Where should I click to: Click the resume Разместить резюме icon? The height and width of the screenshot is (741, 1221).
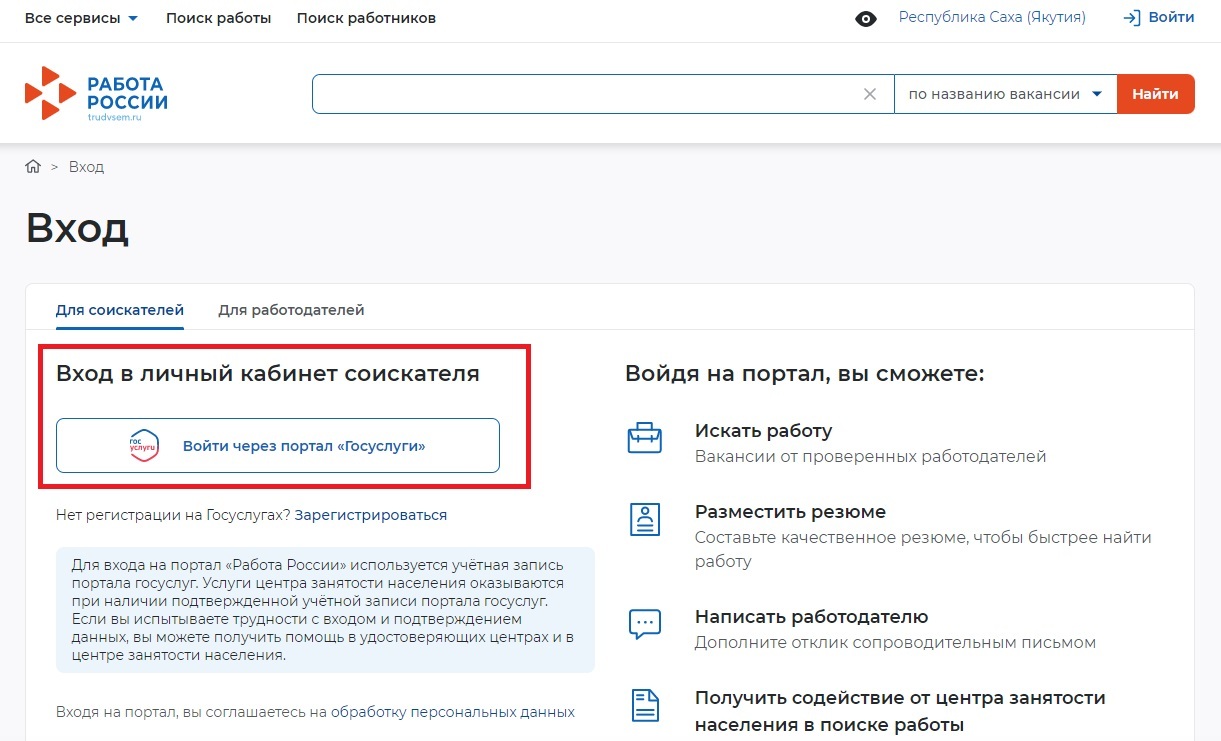pos(644,519)
